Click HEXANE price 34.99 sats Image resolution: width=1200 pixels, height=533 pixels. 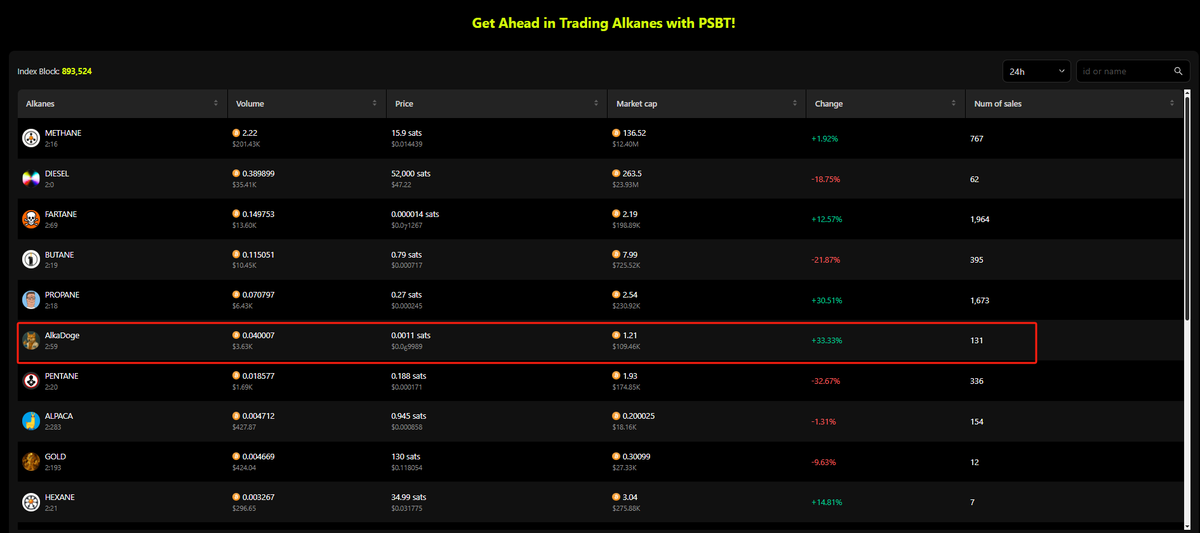click(409, 497)
